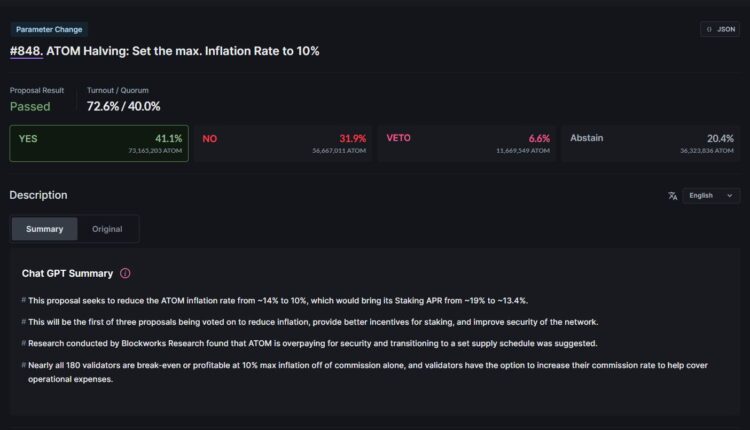Viewport: 750px width, 430px height.
Task: Click the hash bullet before Blockworks Research sentence
Action: (x=24, y=343)
